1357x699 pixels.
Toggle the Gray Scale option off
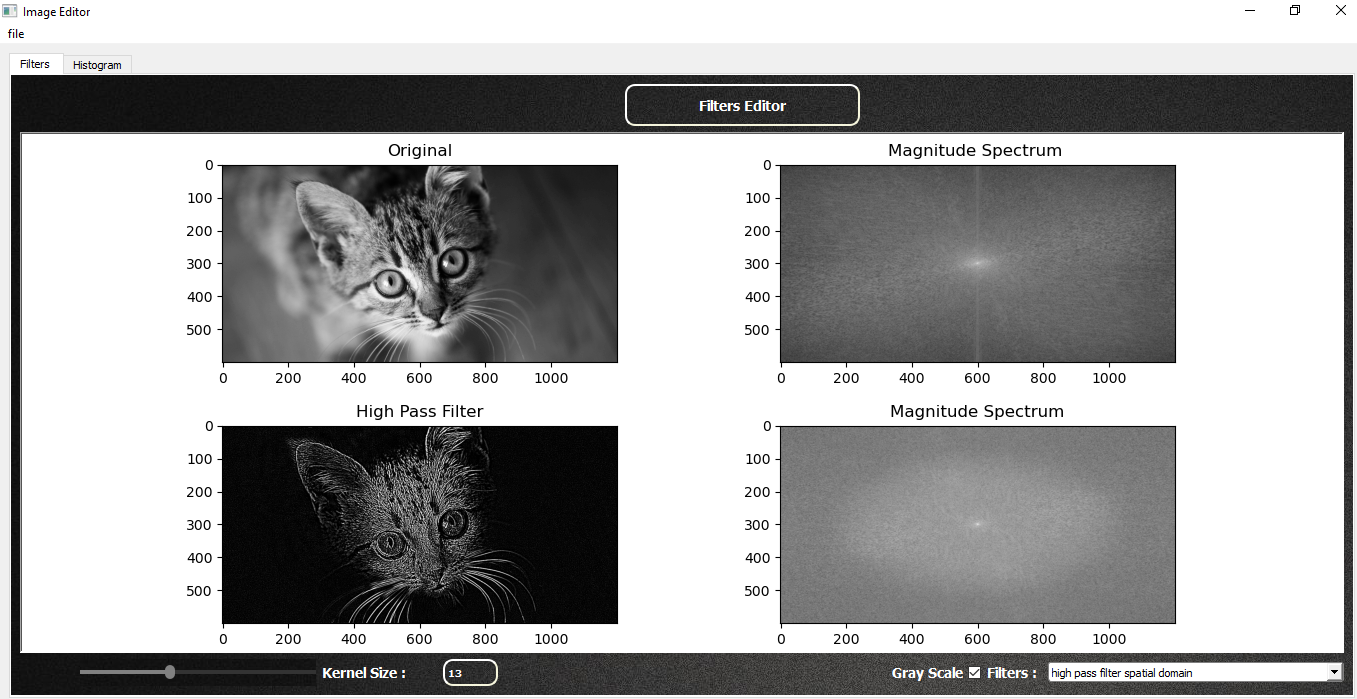(x=973, y=672)
